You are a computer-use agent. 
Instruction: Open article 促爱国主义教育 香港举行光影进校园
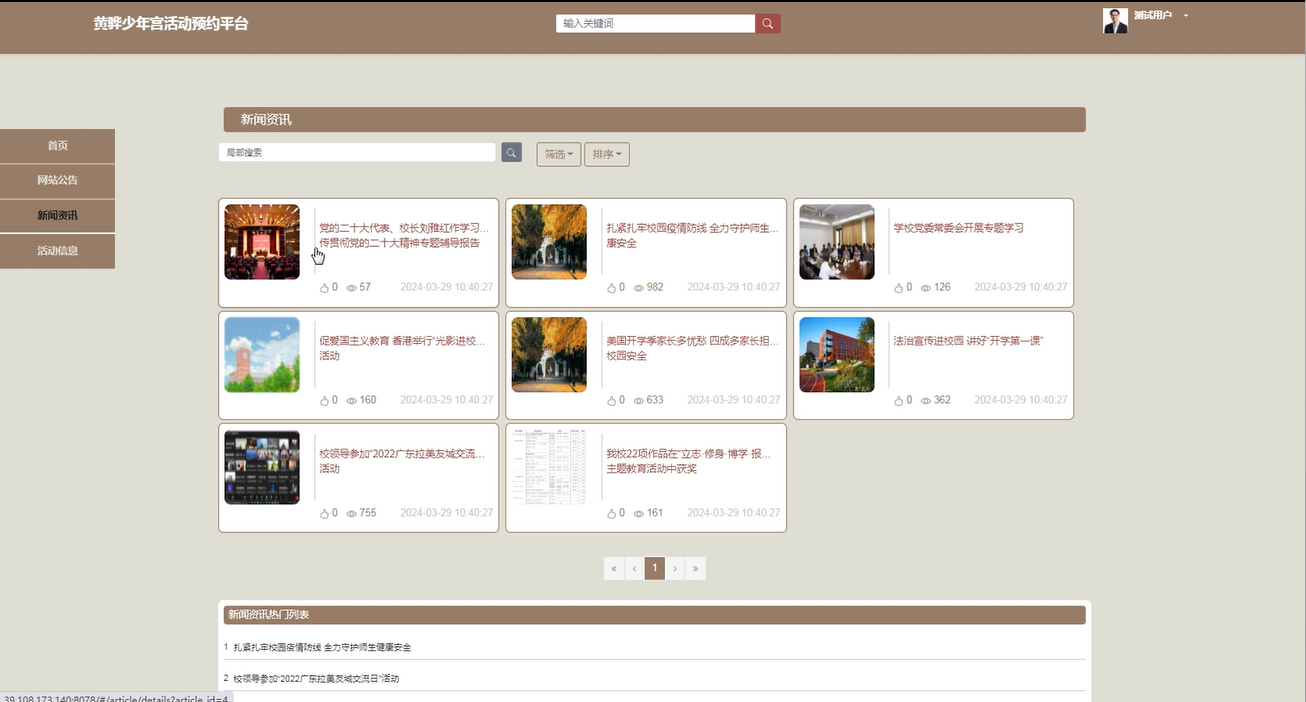coord(404,348)
